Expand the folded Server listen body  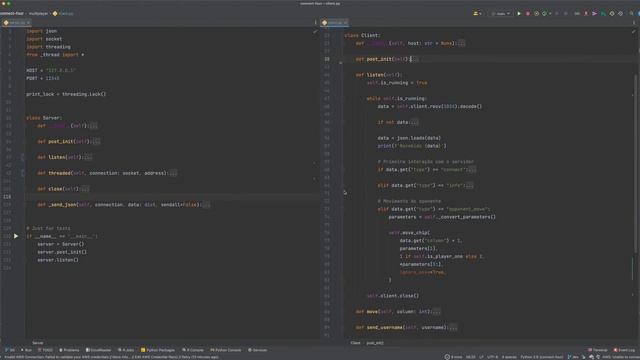point(88,157)
